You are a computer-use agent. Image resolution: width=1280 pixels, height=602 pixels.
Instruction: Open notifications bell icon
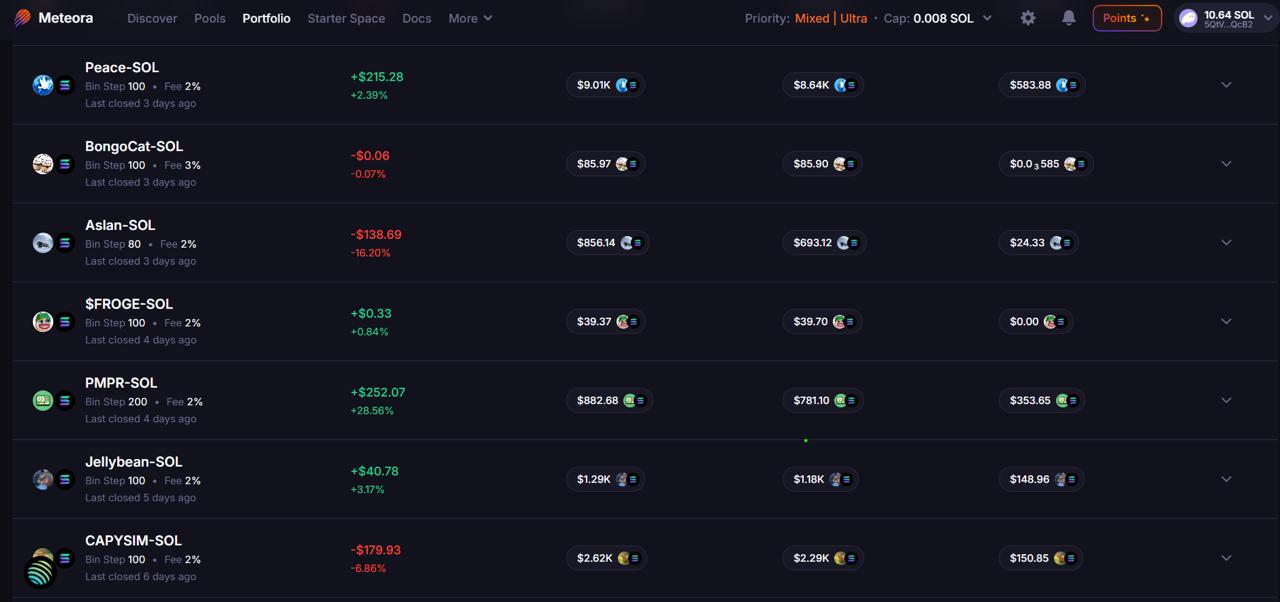pyautogui.click(x=1068, y=18)
